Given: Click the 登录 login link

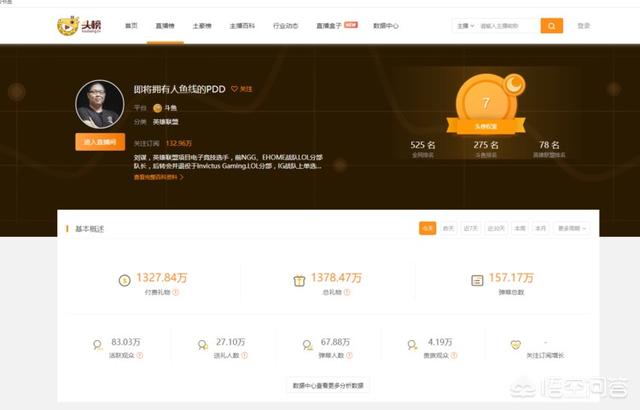Looking at the screenshot, I should coord(584,26).
